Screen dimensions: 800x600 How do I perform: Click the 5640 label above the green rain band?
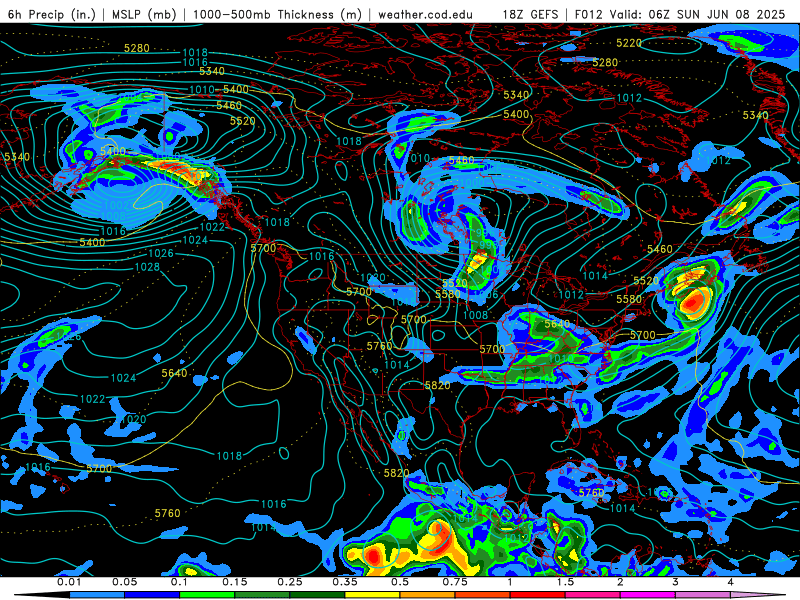557,324
